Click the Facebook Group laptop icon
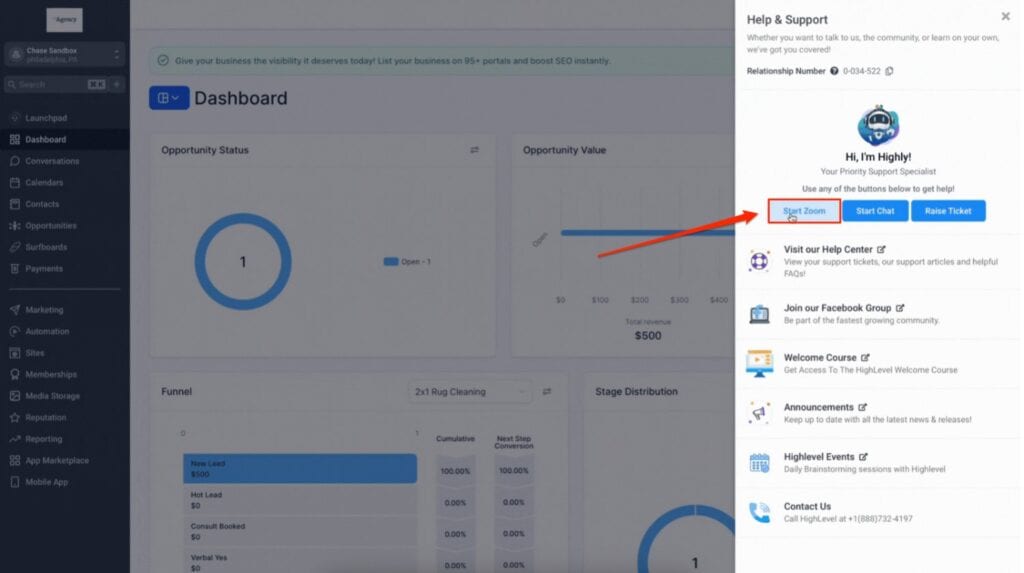Image resolution: width=1024 pixels, height=573 pixels. [760, 314]
